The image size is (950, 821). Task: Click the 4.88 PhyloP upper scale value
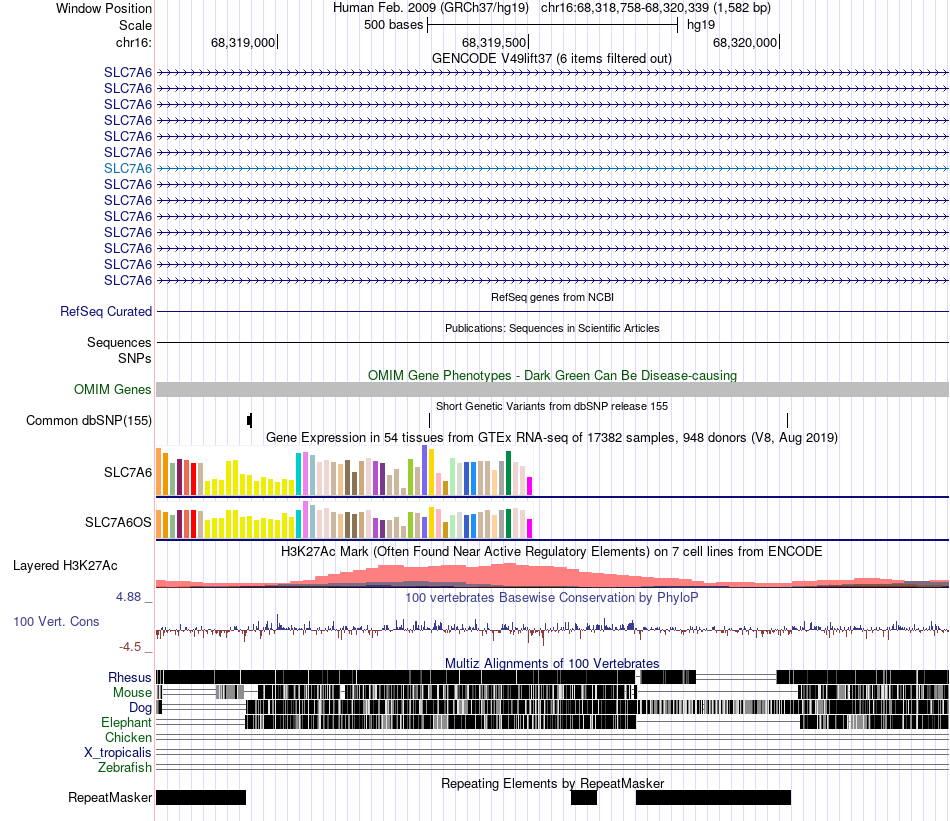128,597
